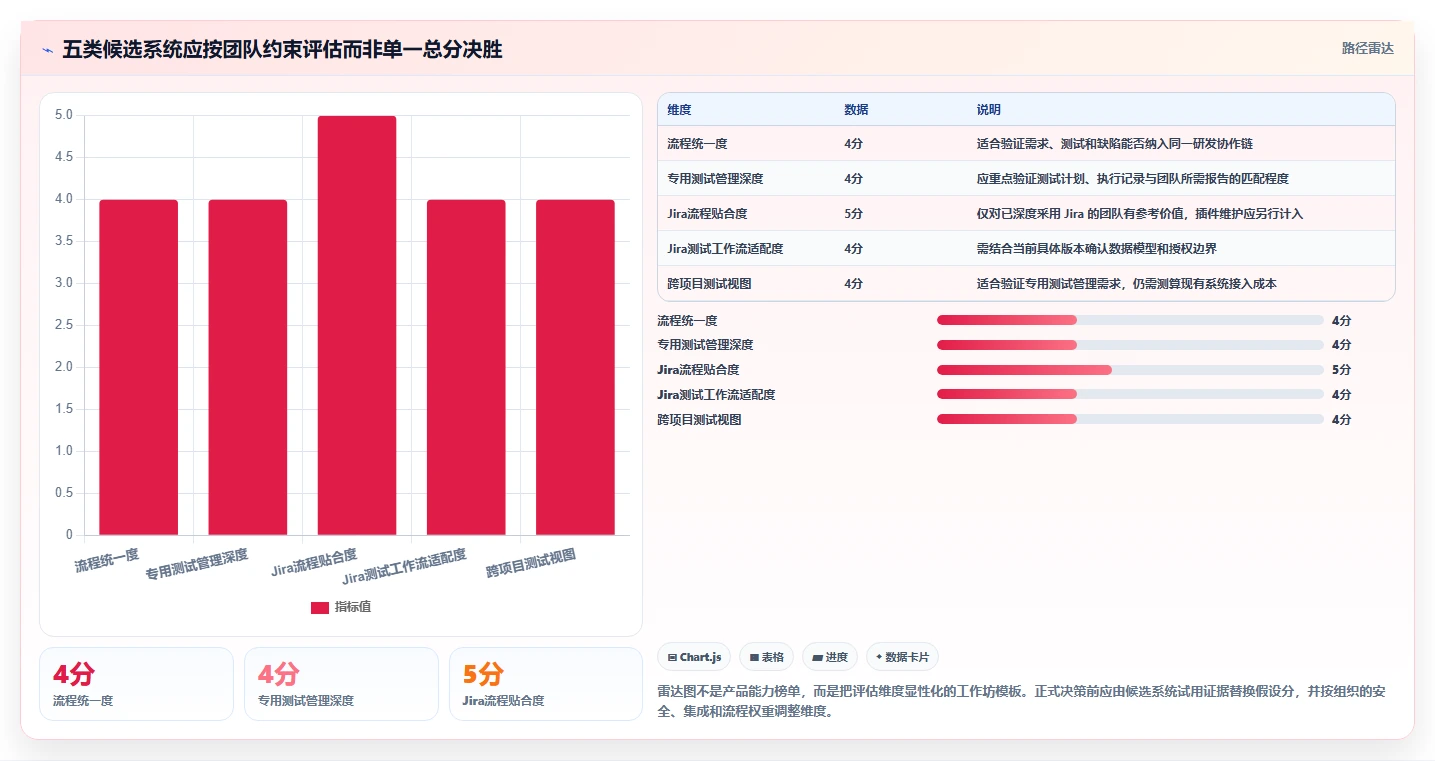Click the 跨项目测试视图 progress bar
The height and width of the screenshot is (761, 1435).
click(x=1130, y=419)
